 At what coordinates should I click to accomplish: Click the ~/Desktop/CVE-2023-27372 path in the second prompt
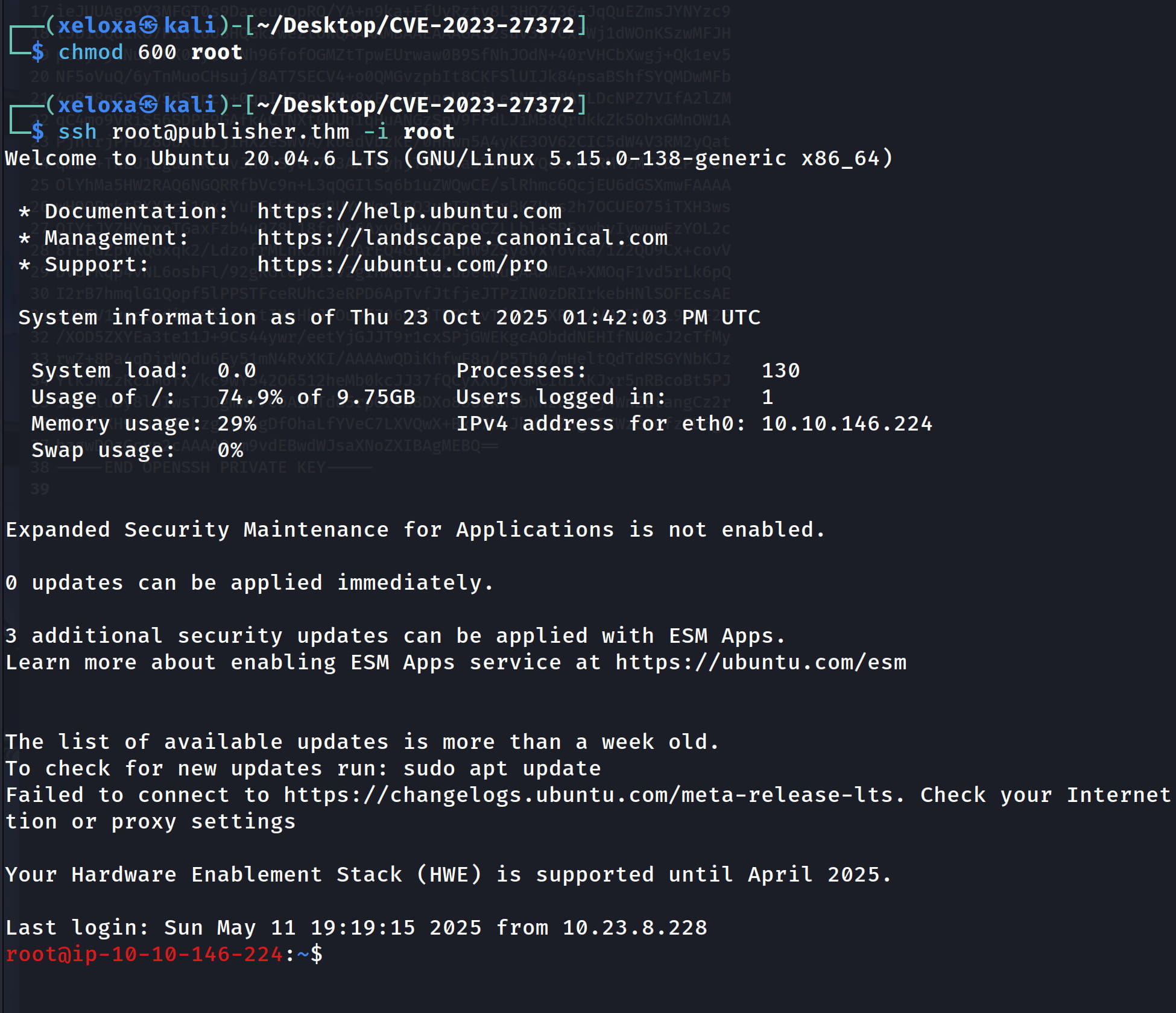[x=416, y=105]
